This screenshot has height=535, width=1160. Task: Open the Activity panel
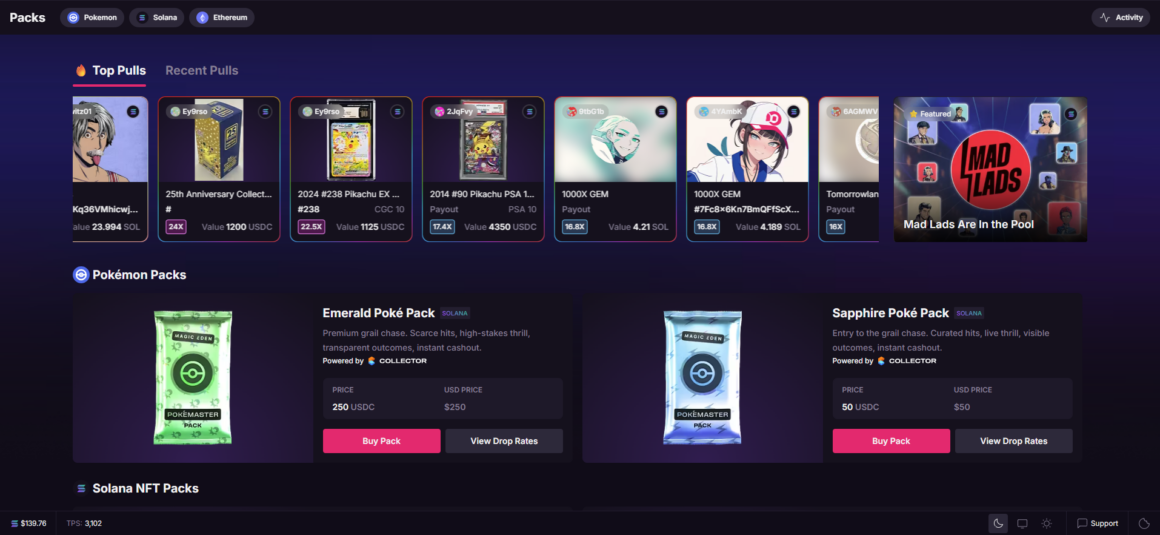[1121, 18]
